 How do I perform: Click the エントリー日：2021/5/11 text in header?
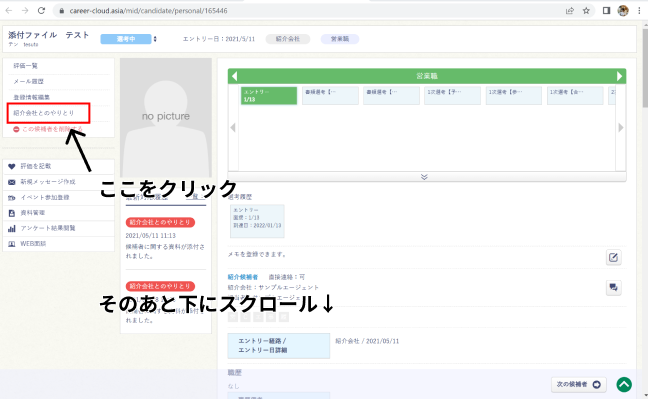[x=219, y=39]
